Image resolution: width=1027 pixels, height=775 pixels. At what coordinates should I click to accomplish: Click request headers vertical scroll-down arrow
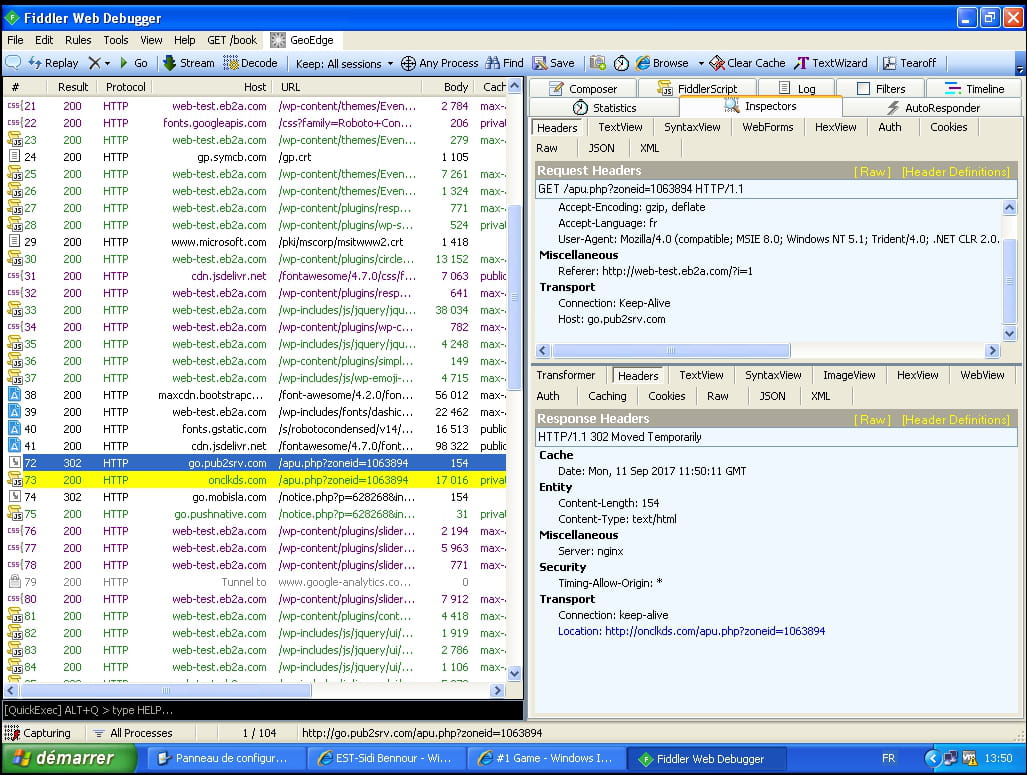[x=1009, y=333]
